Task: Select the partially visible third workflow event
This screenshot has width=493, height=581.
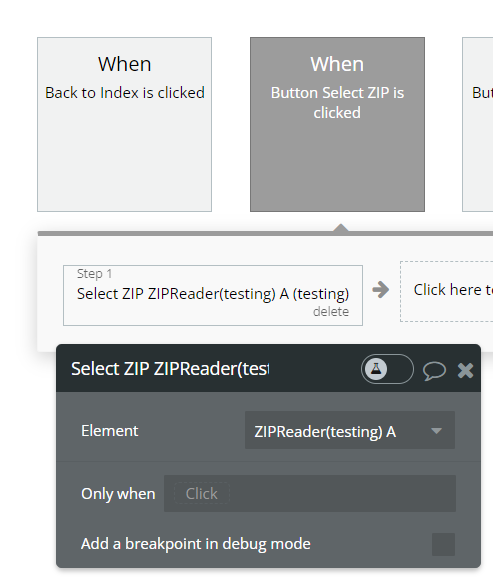Action: pos(477,124)
